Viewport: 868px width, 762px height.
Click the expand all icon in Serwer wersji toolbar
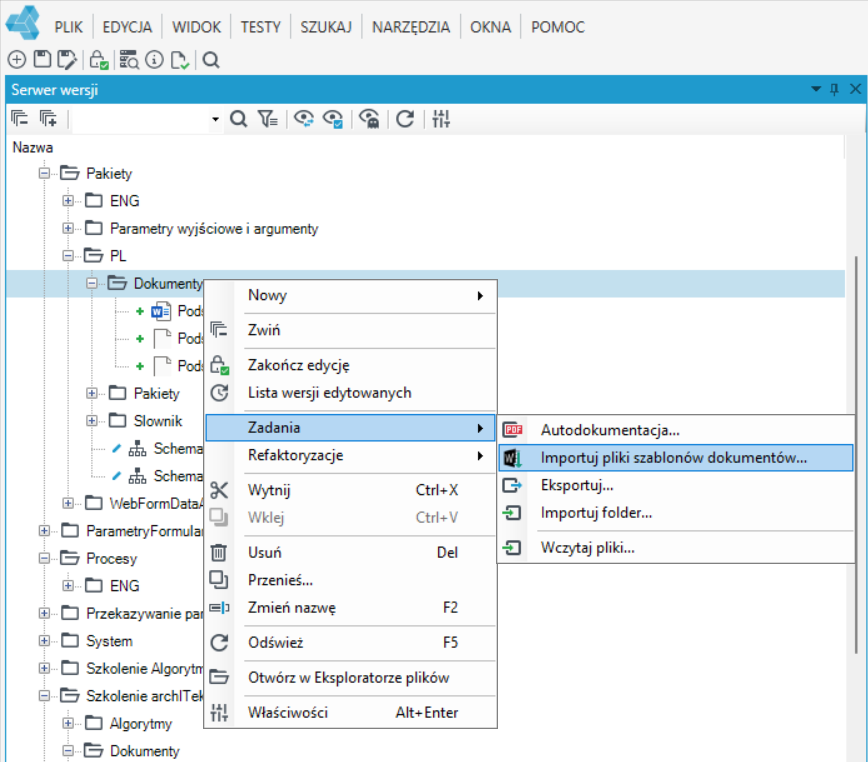pyautogui.click(x=48, y=118)
